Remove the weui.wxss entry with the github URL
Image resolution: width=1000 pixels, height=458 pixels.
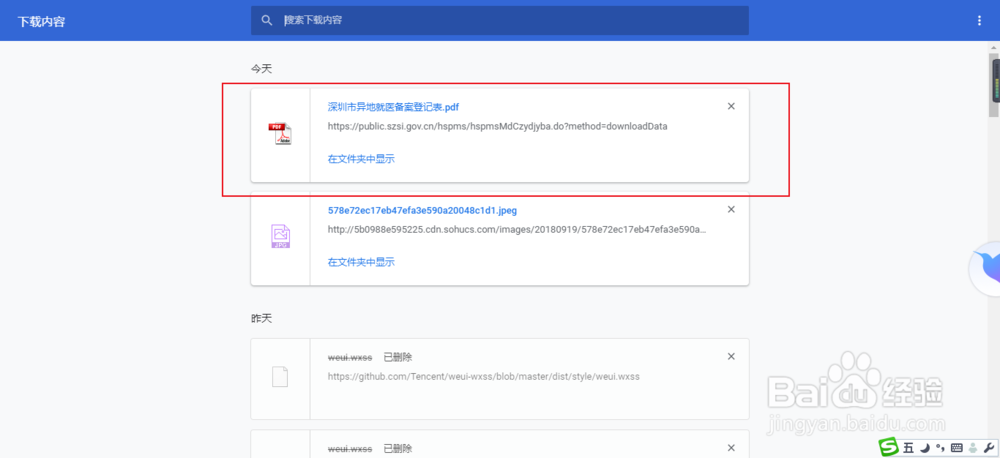click(x=732, y=356)
